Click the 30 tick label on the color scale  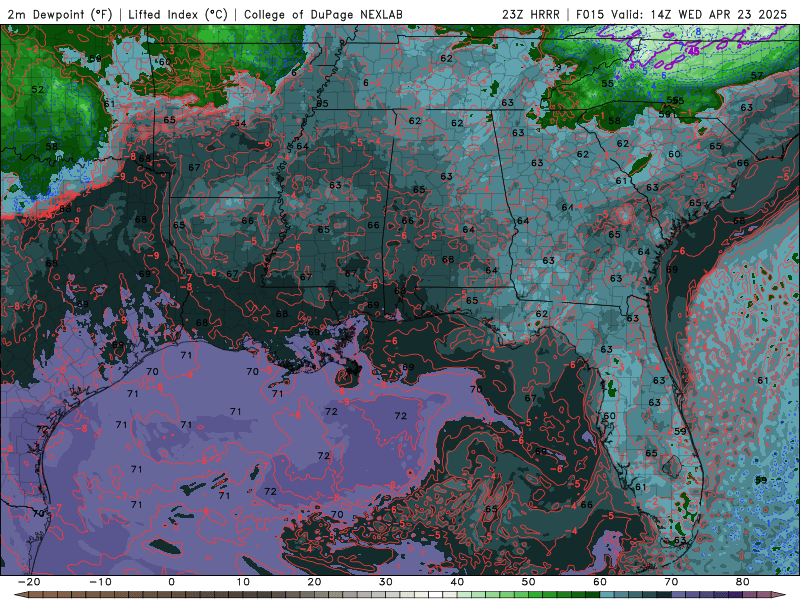(386, 582)
